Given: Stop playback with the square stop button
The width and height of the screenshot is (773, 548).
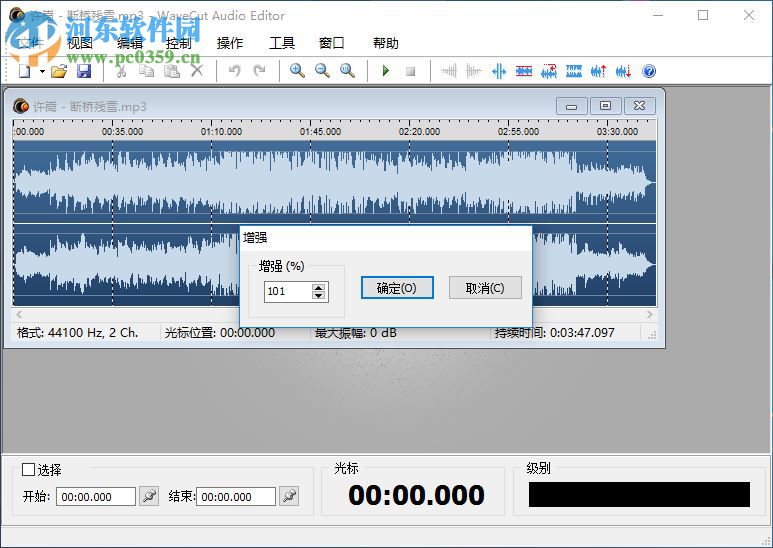Looking at the screenshot, I should (410, 72).
